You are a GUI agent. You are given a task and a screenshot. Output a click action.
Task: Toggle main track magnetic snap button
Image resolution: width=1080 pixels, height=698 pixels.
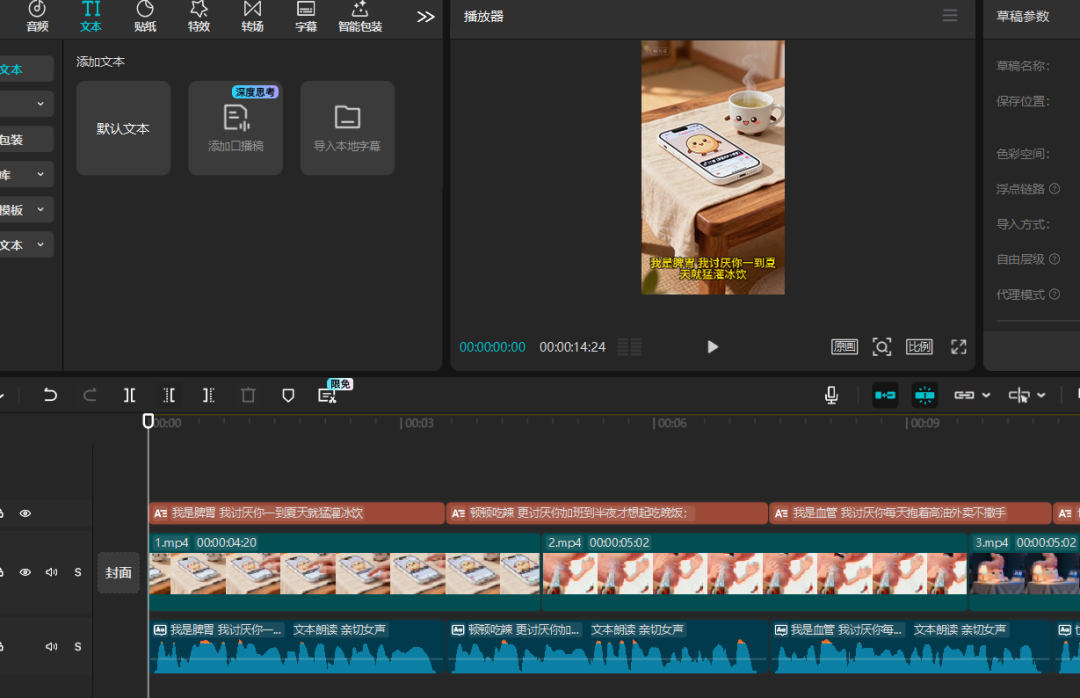point(884,395)
